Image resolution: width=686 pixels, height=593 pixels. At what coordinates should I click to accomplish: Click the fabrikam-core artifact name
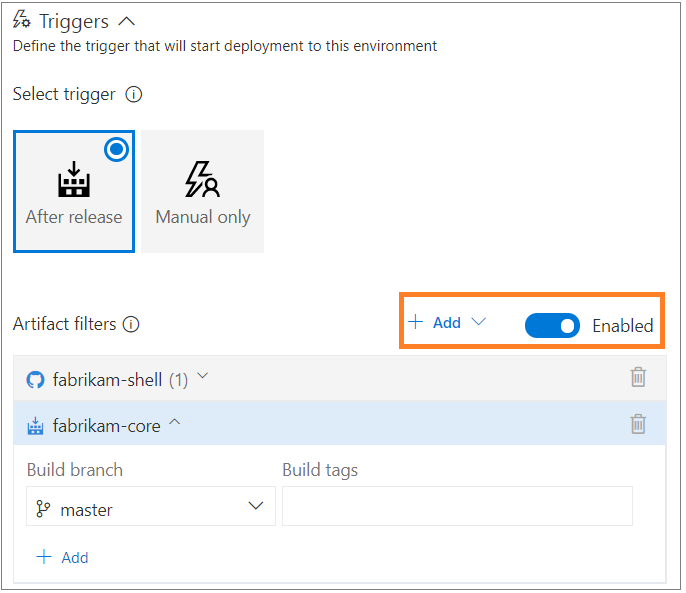click(106, 426)
